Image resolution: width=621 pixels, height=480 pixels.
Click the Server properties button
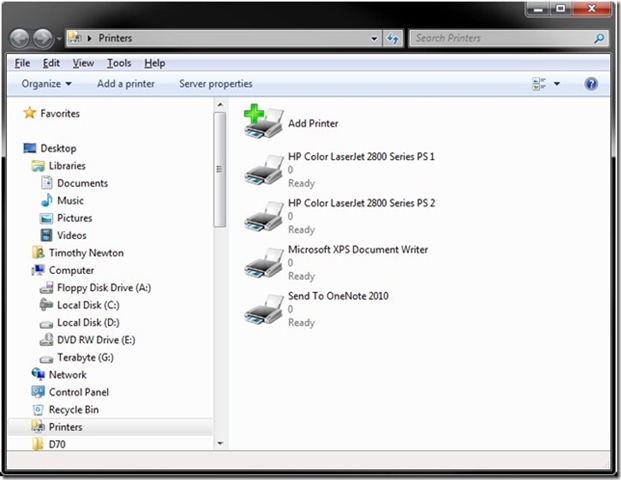click(215, 84)
